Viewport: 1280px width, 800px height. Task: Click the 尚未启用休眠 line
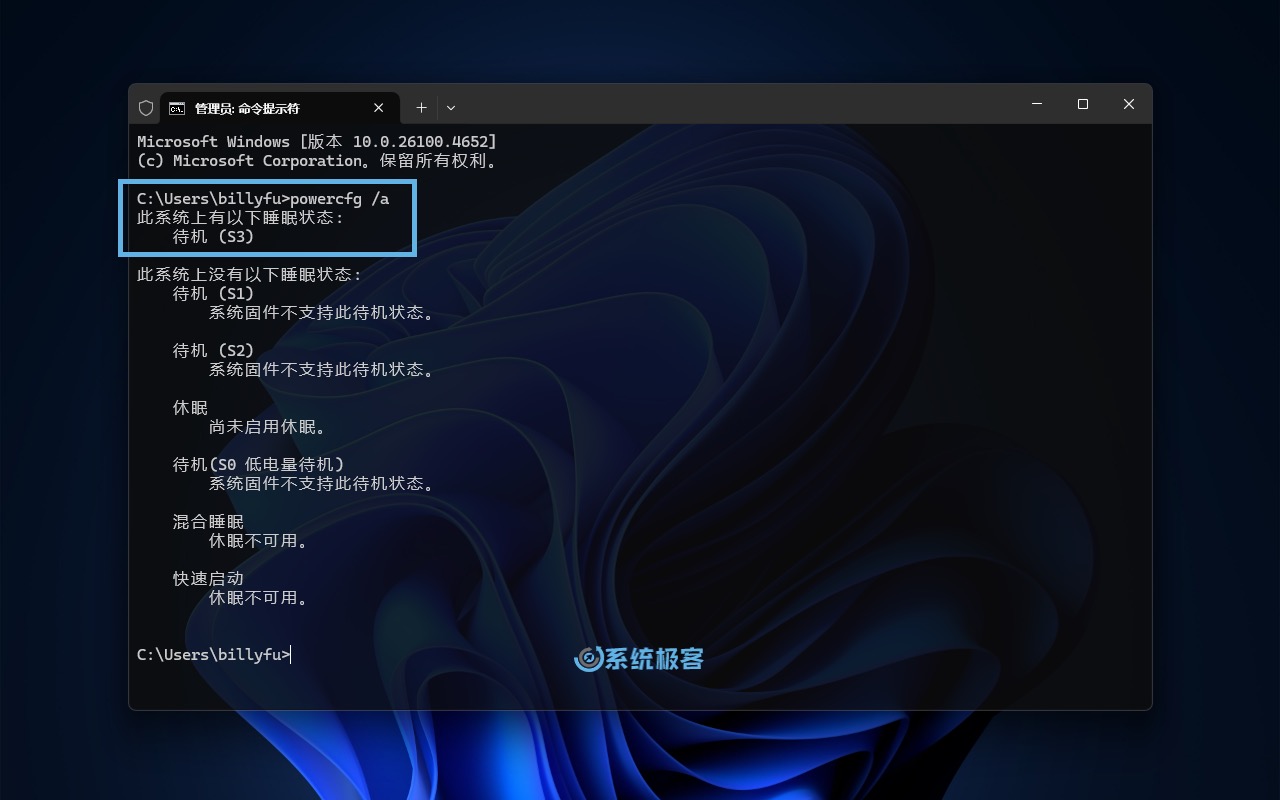(267, 427)
